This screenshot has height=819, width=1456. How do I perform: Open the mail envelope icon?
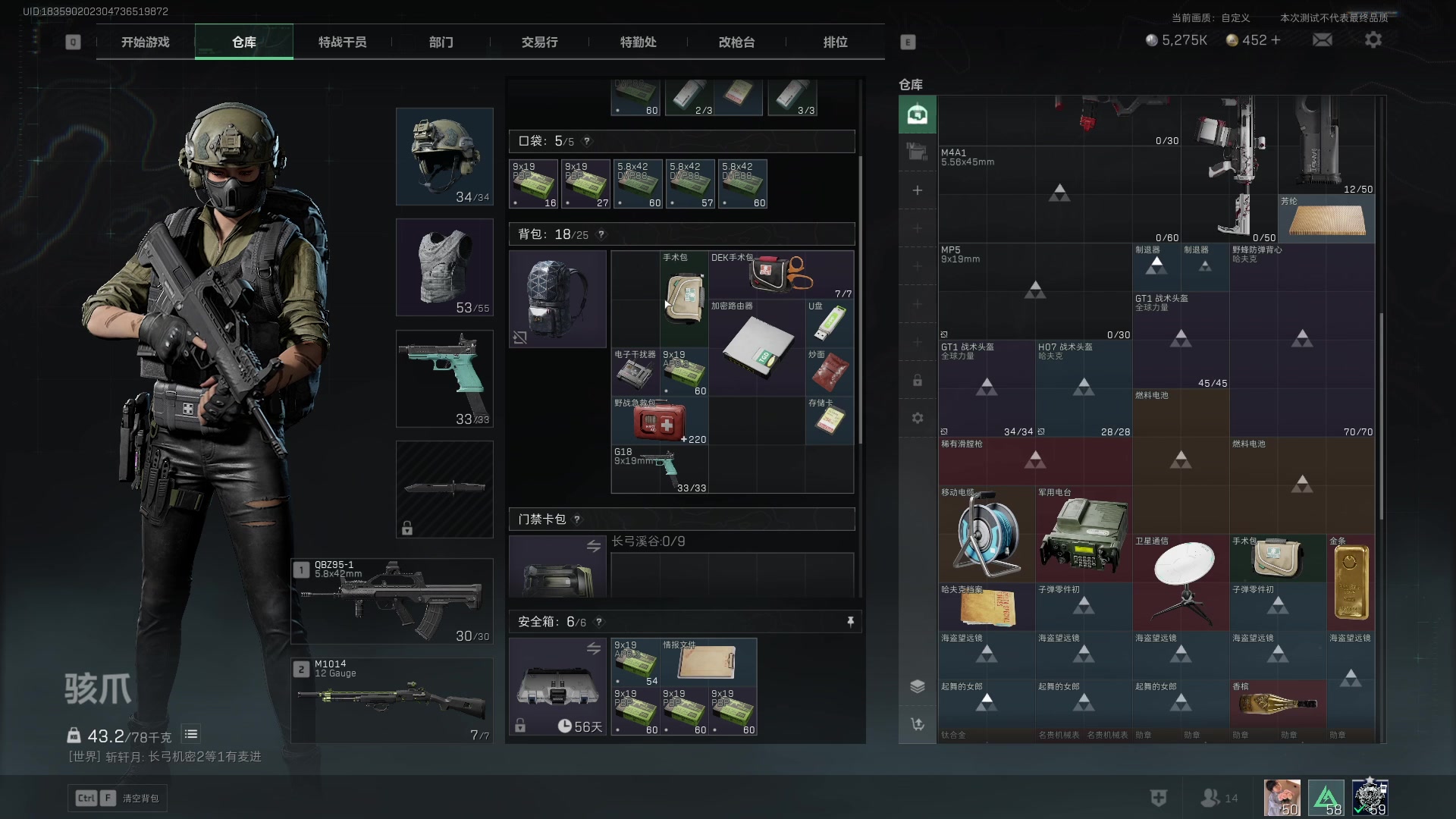click(x=1322, y=39)
